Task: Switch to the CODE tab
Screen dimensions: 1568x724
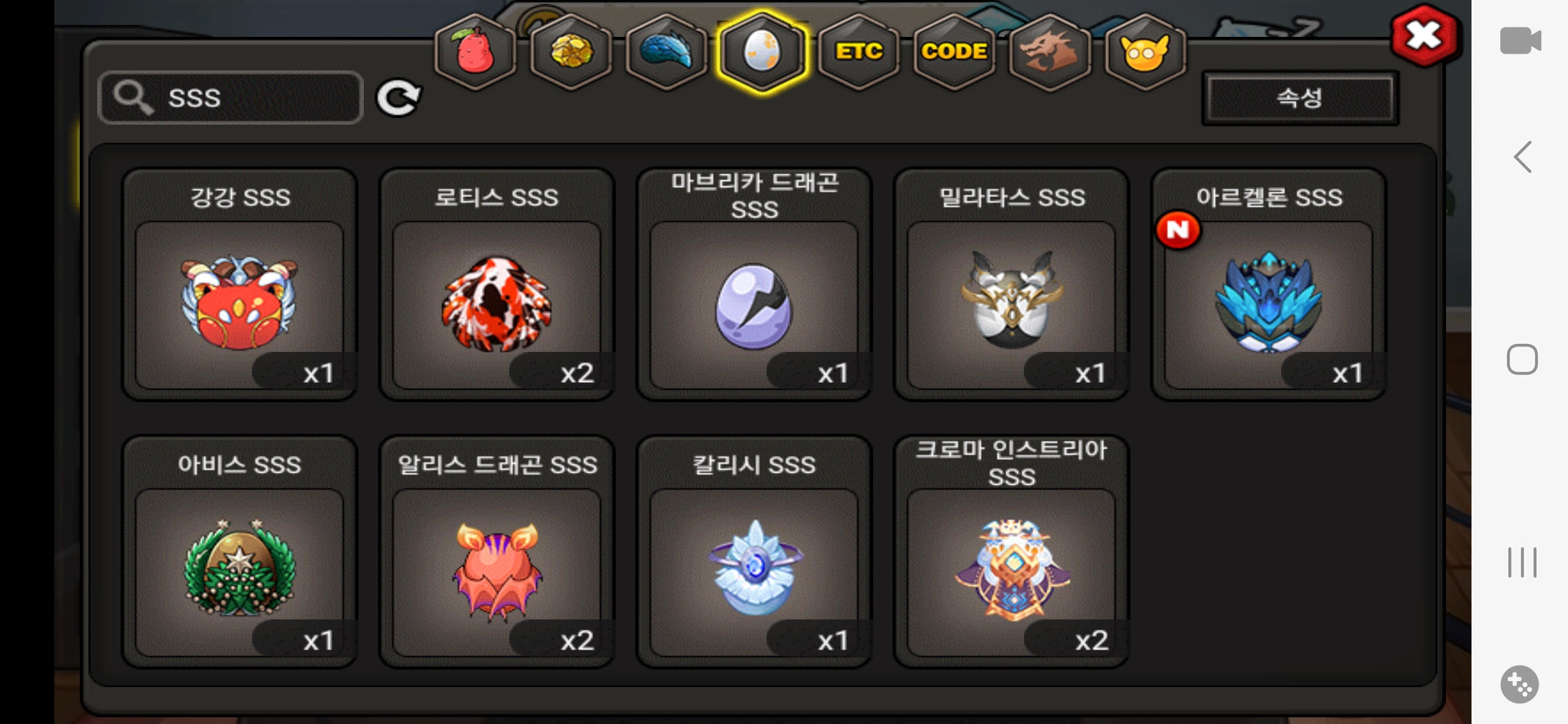Action: tap(954, 52)
